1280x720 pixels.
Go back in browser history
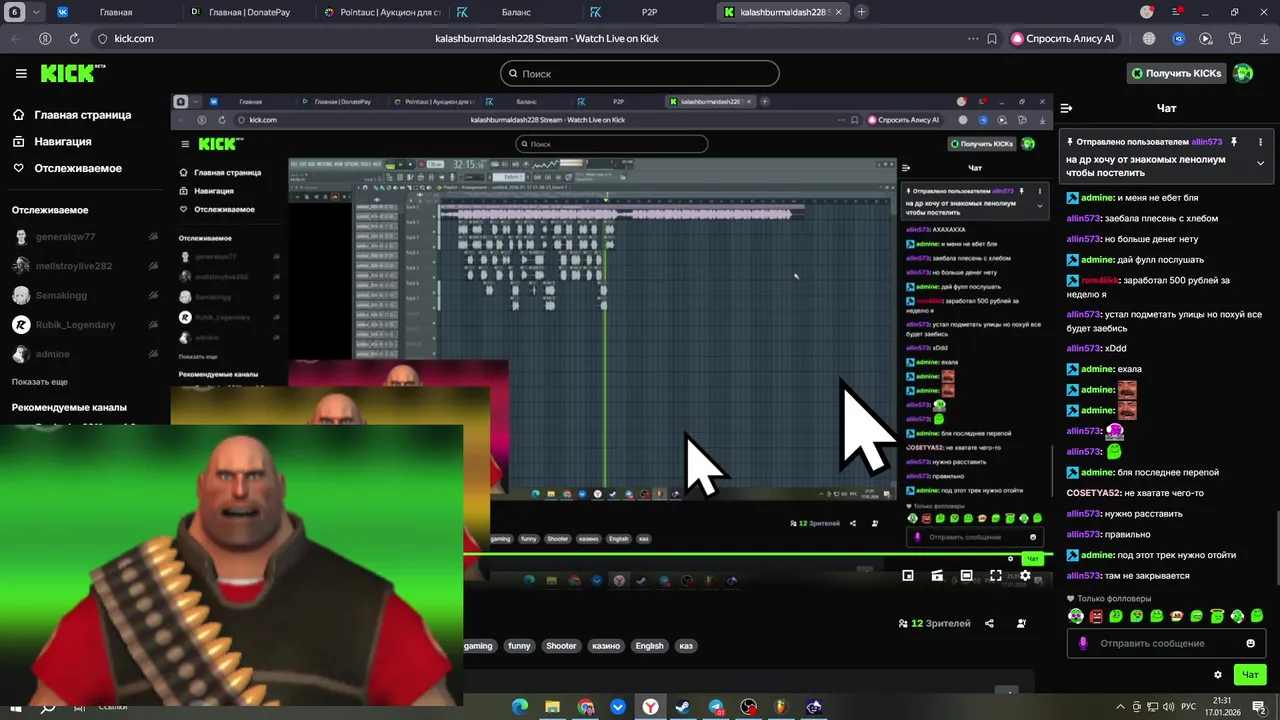[x=15, y=38]
